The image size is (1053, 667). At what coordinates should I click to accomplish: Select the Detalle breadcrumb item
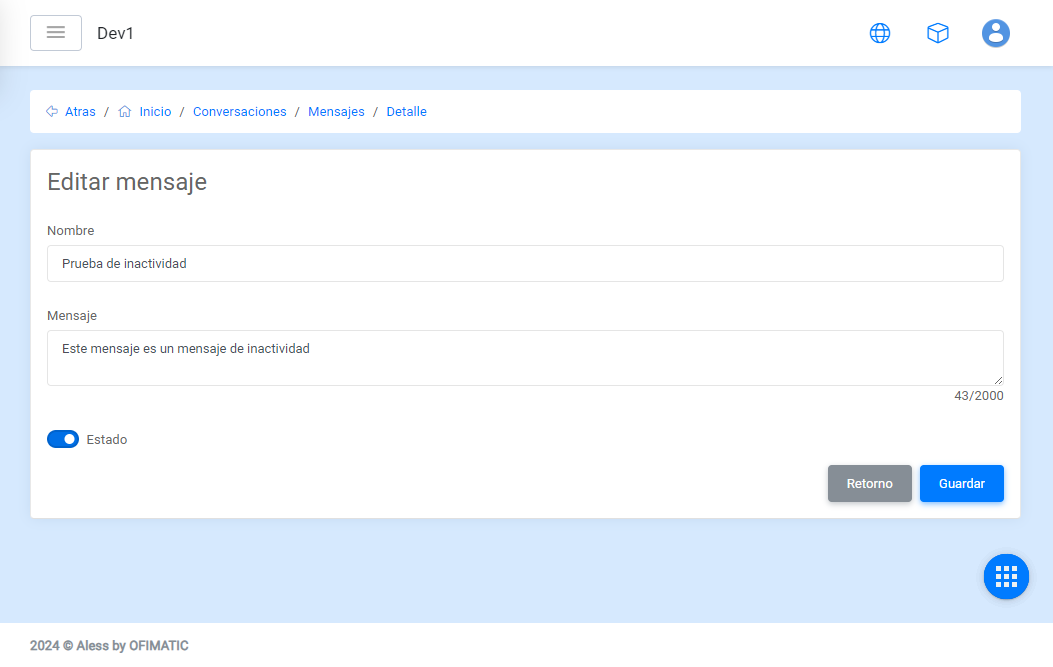click(x=406, y=112)
